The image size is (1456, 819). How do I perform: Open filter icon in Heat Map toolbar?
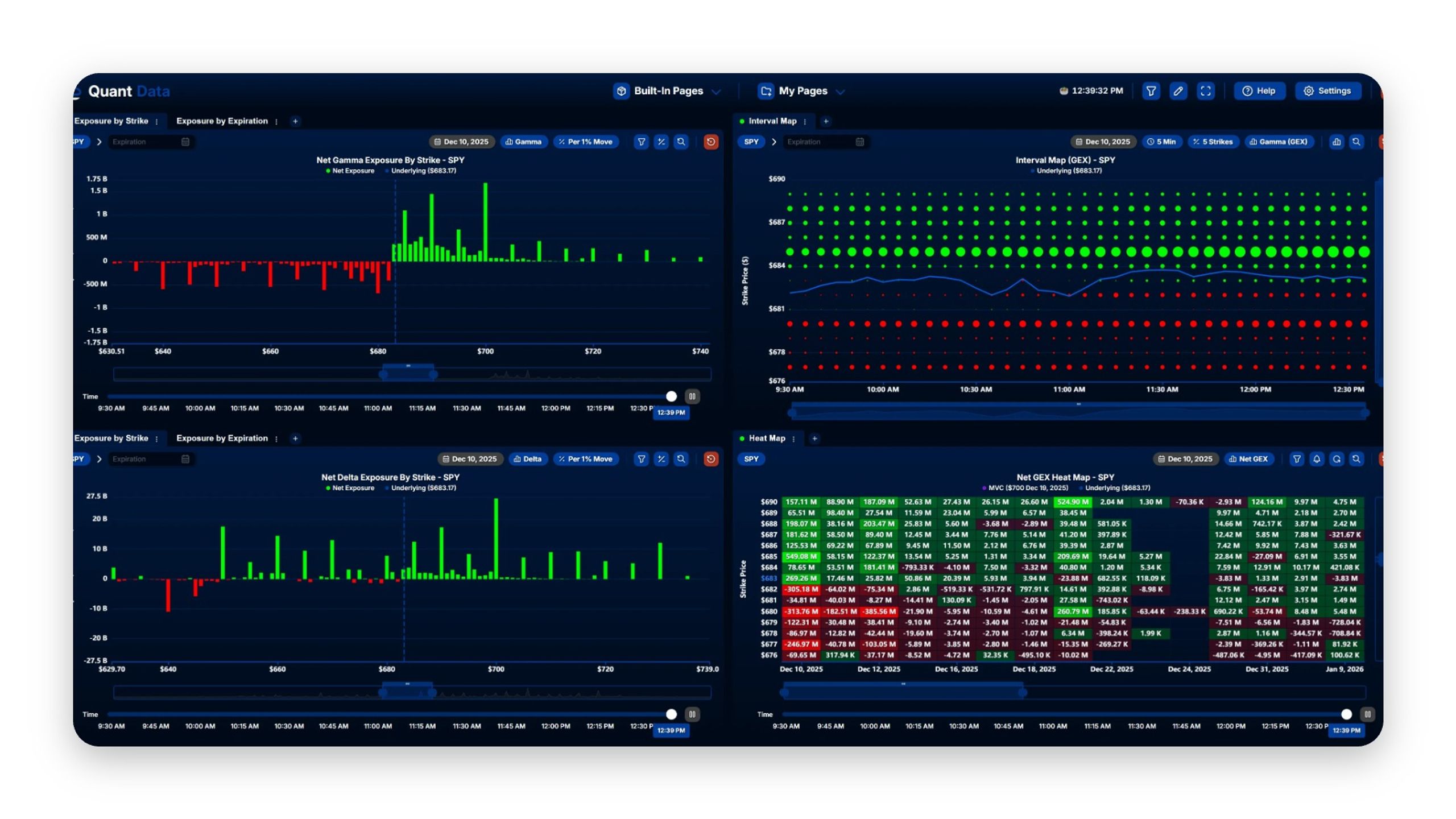(1297, 459)
